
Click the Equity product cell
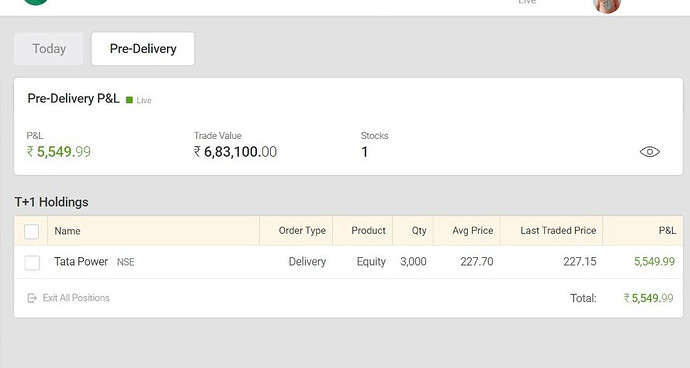[371, 261]
